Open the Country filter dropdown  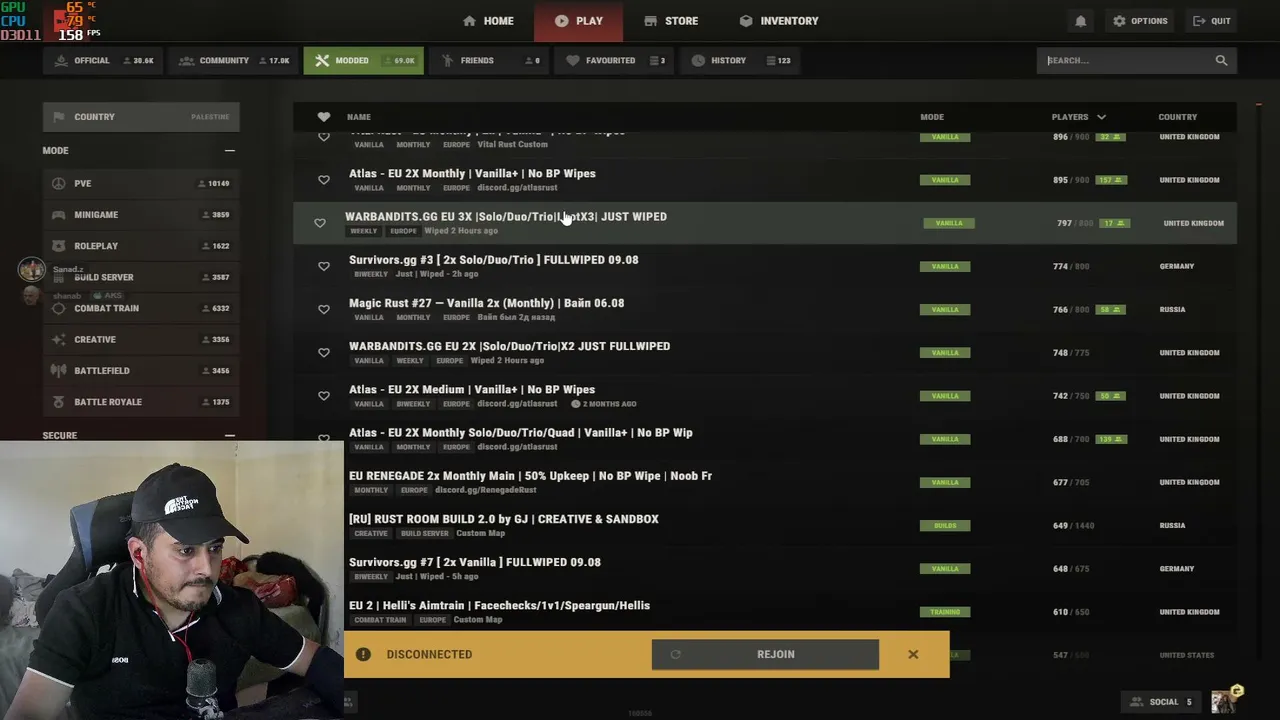(x=141, y=117)
